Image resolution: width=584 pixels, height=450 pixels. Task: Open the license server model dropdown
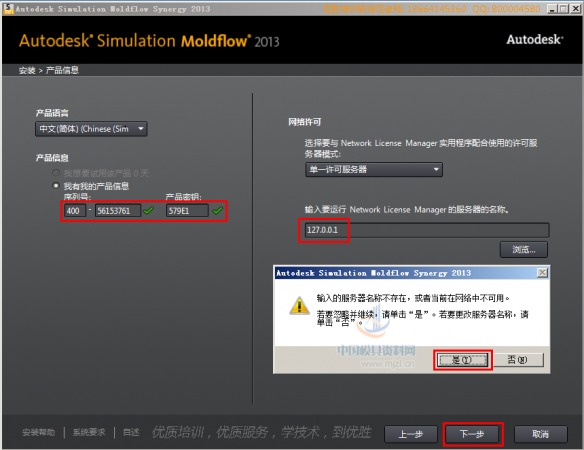pyautogui.click(x=374, y=169)
